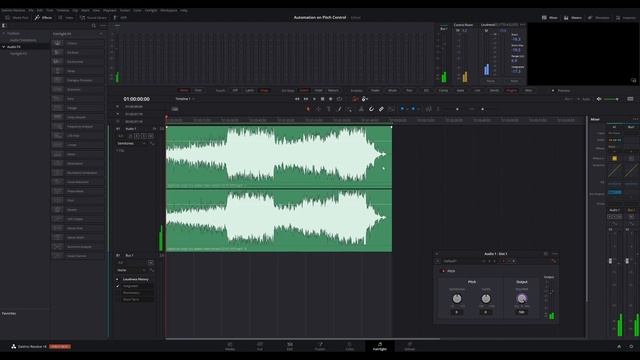Set Touch mode to Snap
The height and width of the screenshot is (360, 640).
click(264, 90)
